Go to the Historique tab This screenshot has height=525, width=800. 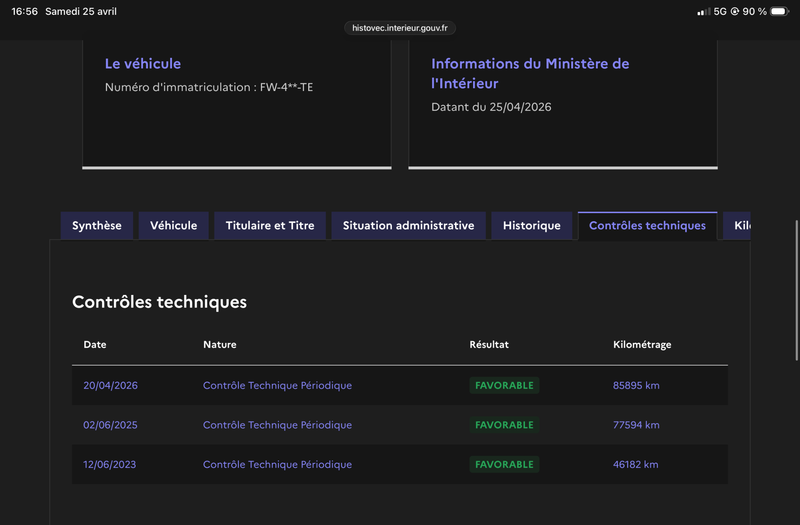[532, 226]
